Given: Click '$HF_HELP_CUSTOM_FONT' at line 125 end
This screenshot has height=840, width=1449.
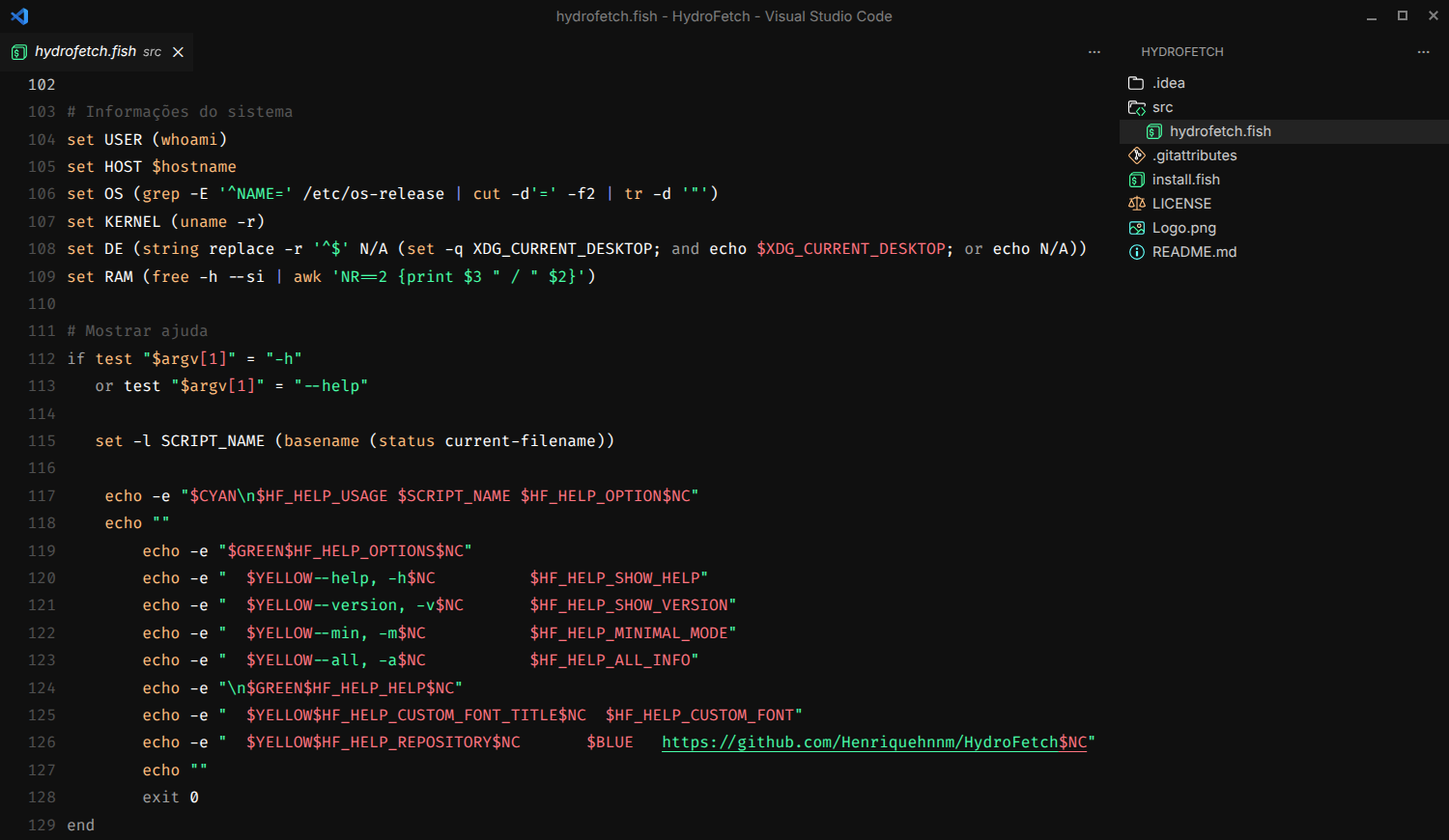Looking at the screenshot, I should pyautogui.click(x=700, y=715).
